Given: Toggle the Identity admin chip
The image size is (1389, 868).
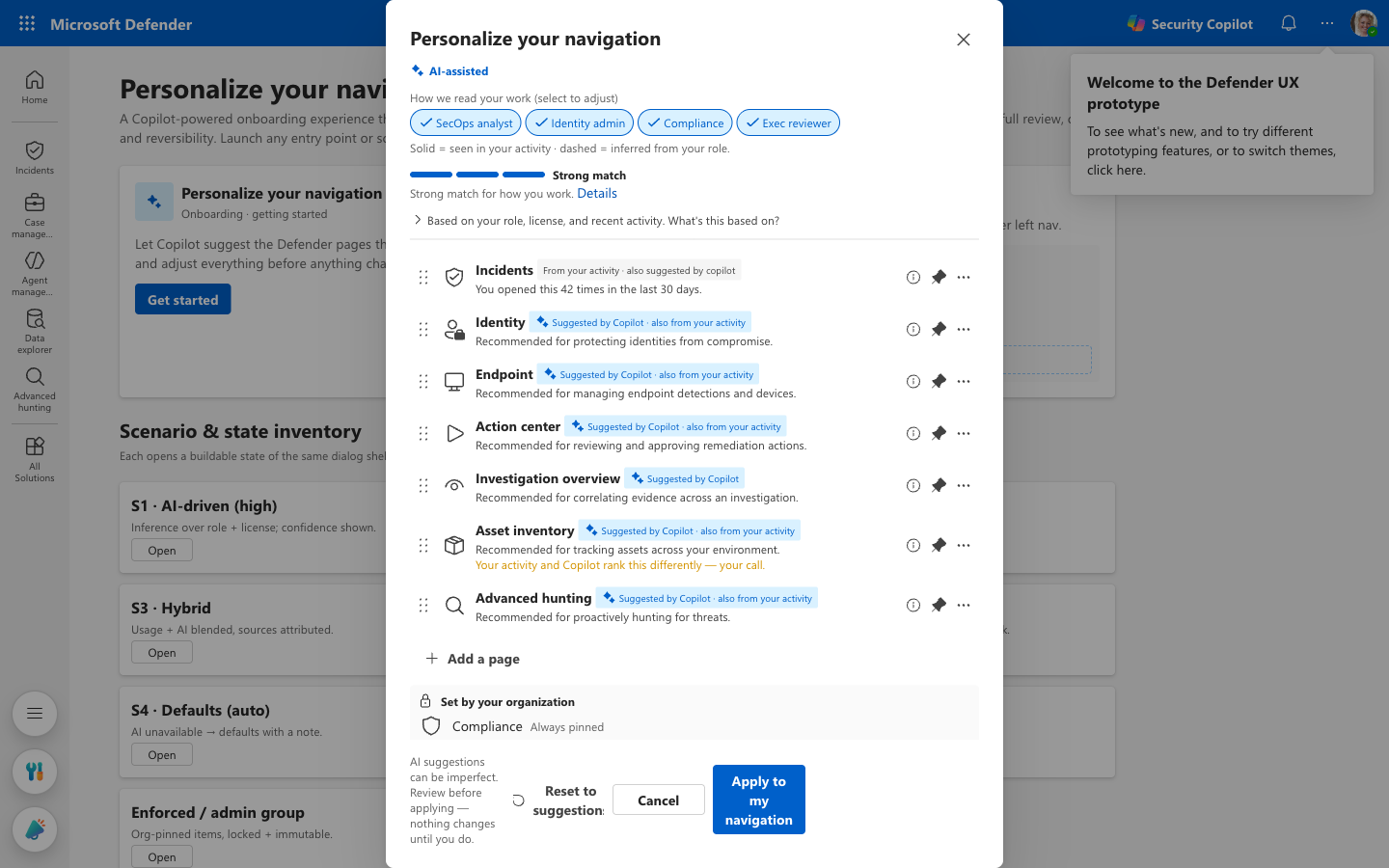Looking at the screenshot, I should (x=580, y=122).
